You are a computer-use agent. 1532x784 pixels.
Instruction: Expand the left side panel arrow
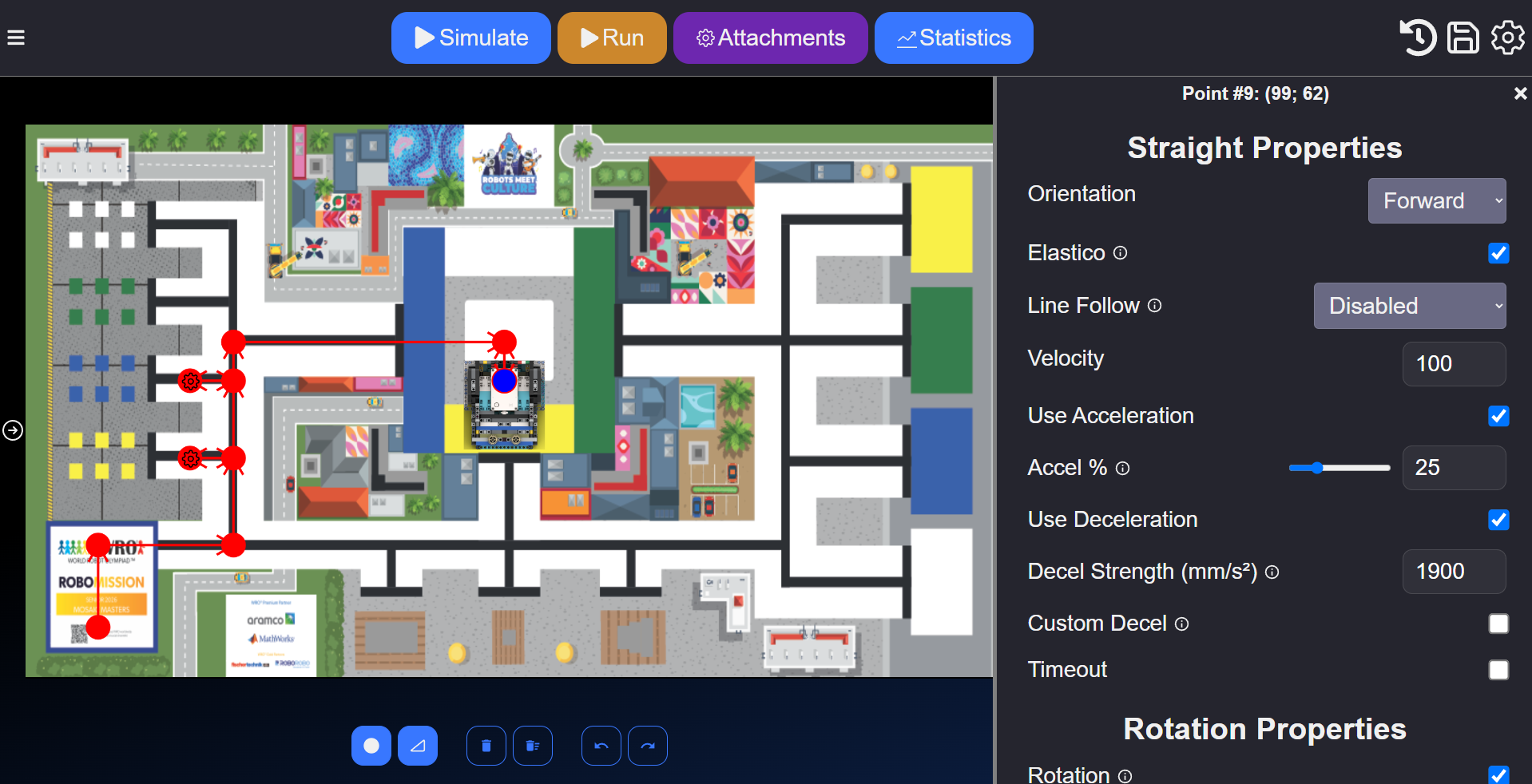13,430
